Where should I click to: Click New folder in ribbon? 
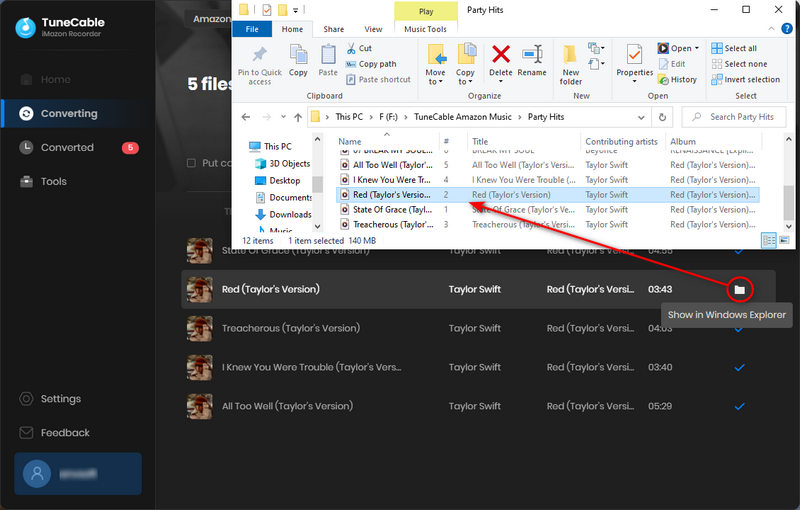570,65
